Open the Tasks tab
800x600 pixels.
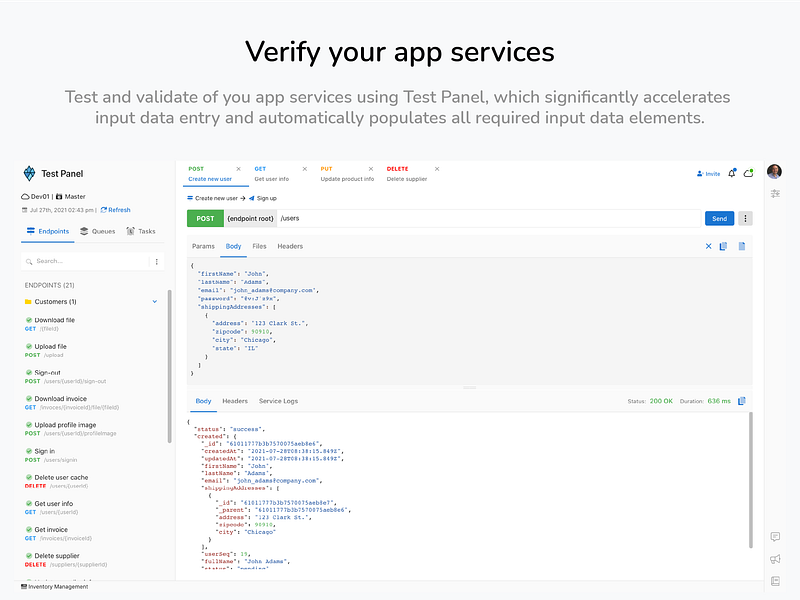click(141, 232)
